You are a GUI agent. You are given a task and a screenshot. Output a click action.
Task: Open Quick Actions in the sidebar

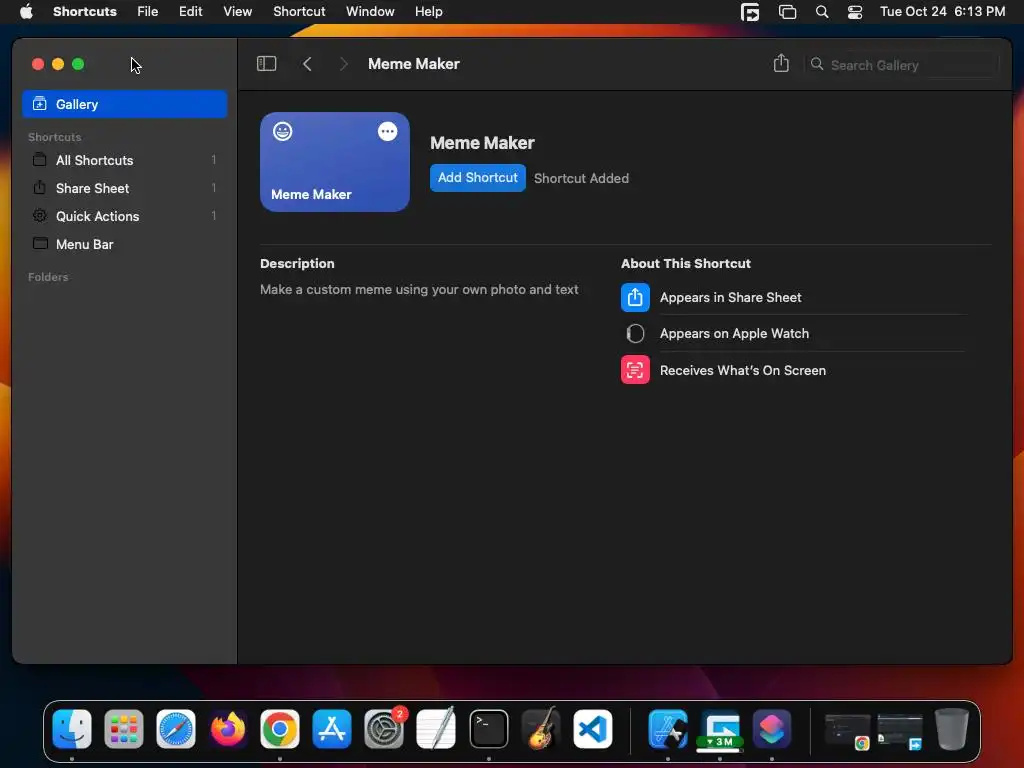click(125, 216)
